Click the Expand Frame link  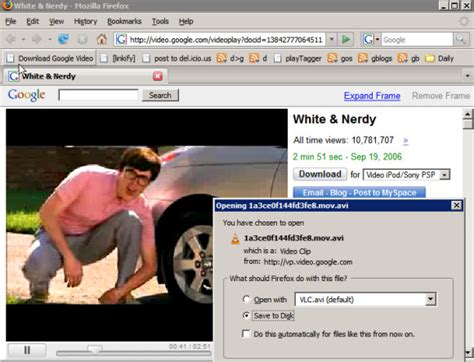(x=372, y=96)
